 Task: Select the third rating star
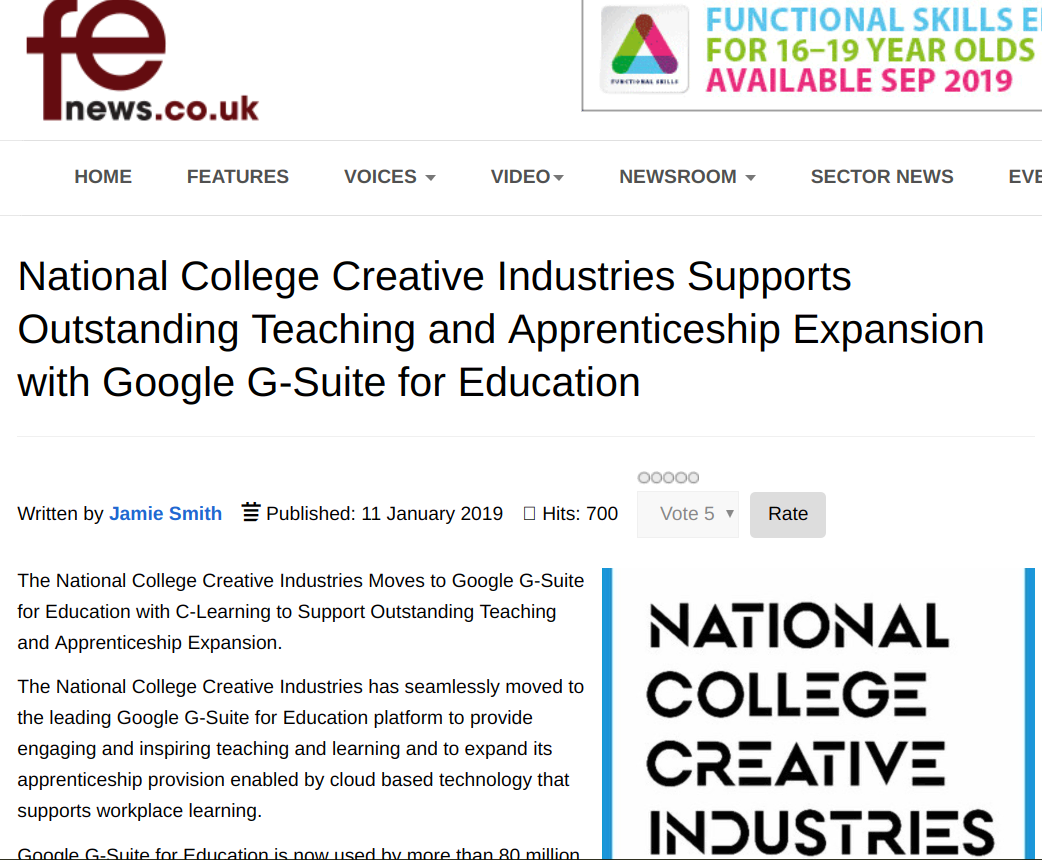coord(668,478)
